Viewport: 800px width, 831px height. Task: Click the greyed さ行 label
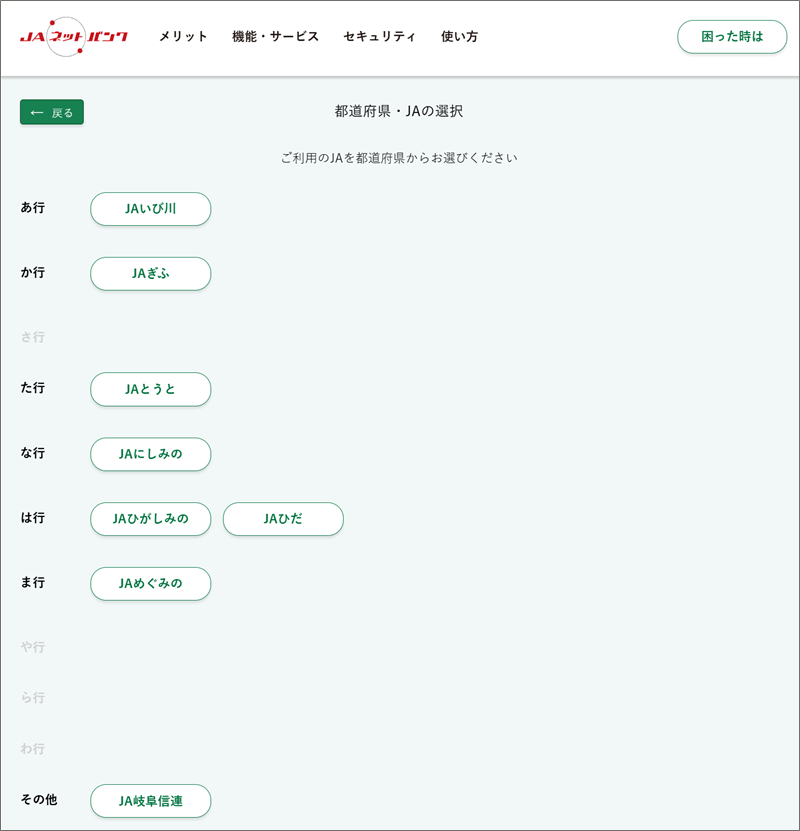33,337
